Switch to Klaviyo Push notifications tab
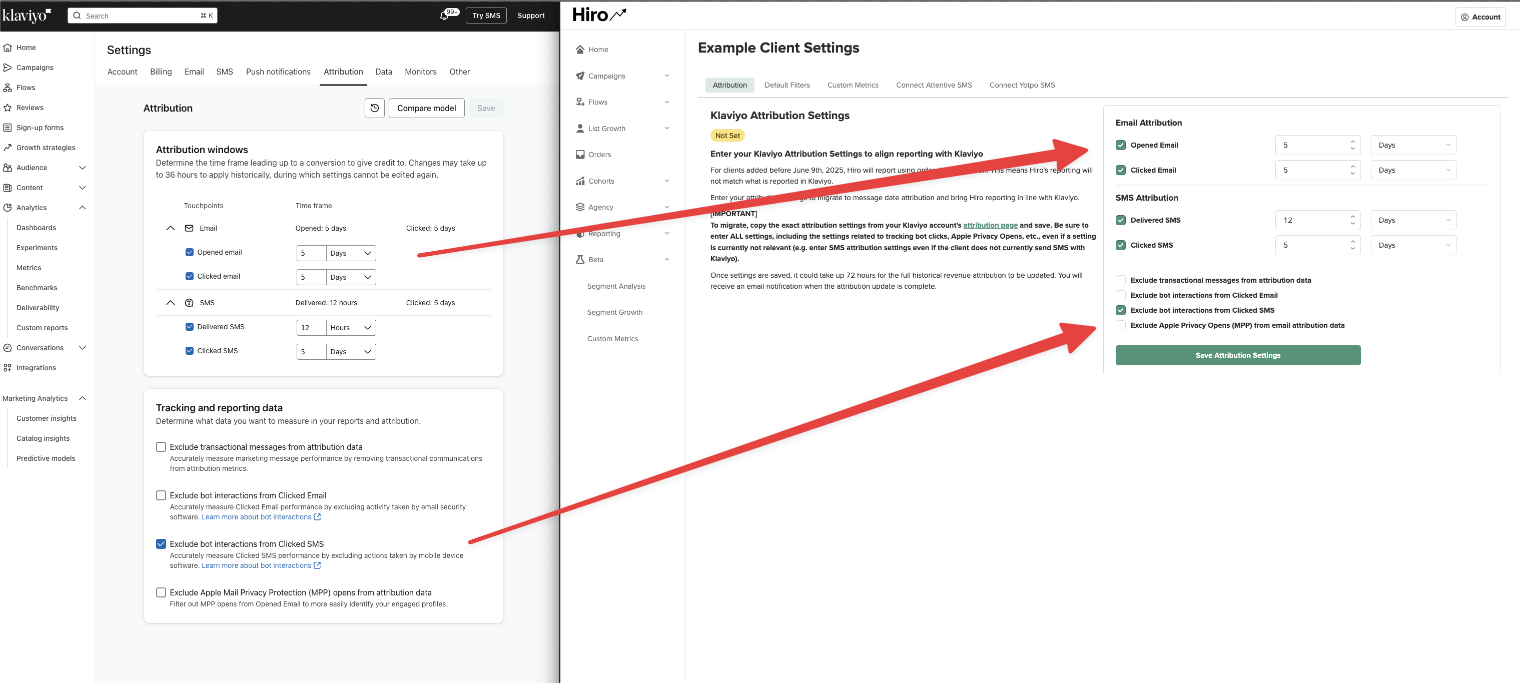Viewport: 1520px width, 683px height. (x=278, y=72)
